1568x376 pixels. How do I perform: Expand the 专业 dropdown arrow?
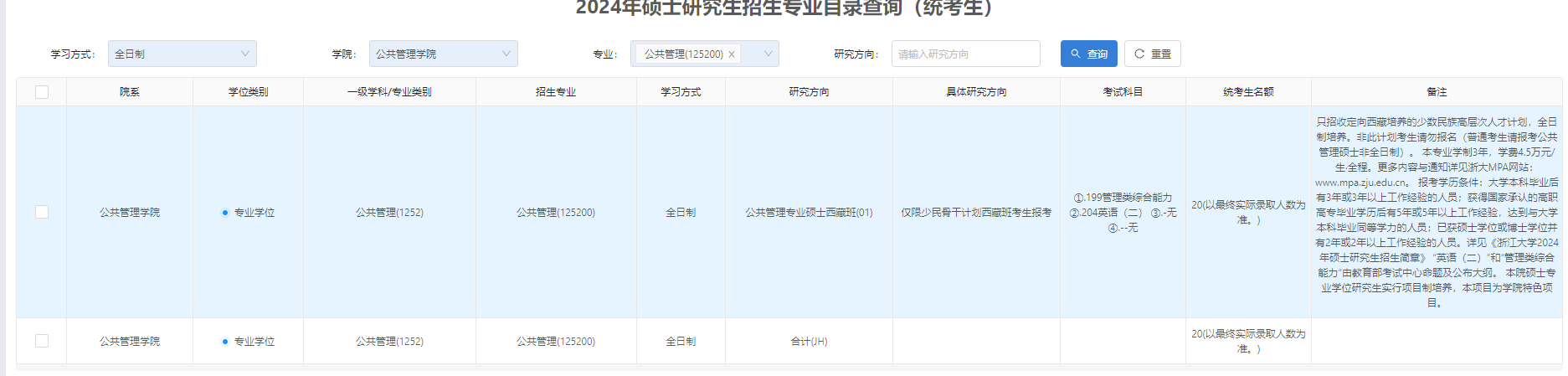[768, 54]
